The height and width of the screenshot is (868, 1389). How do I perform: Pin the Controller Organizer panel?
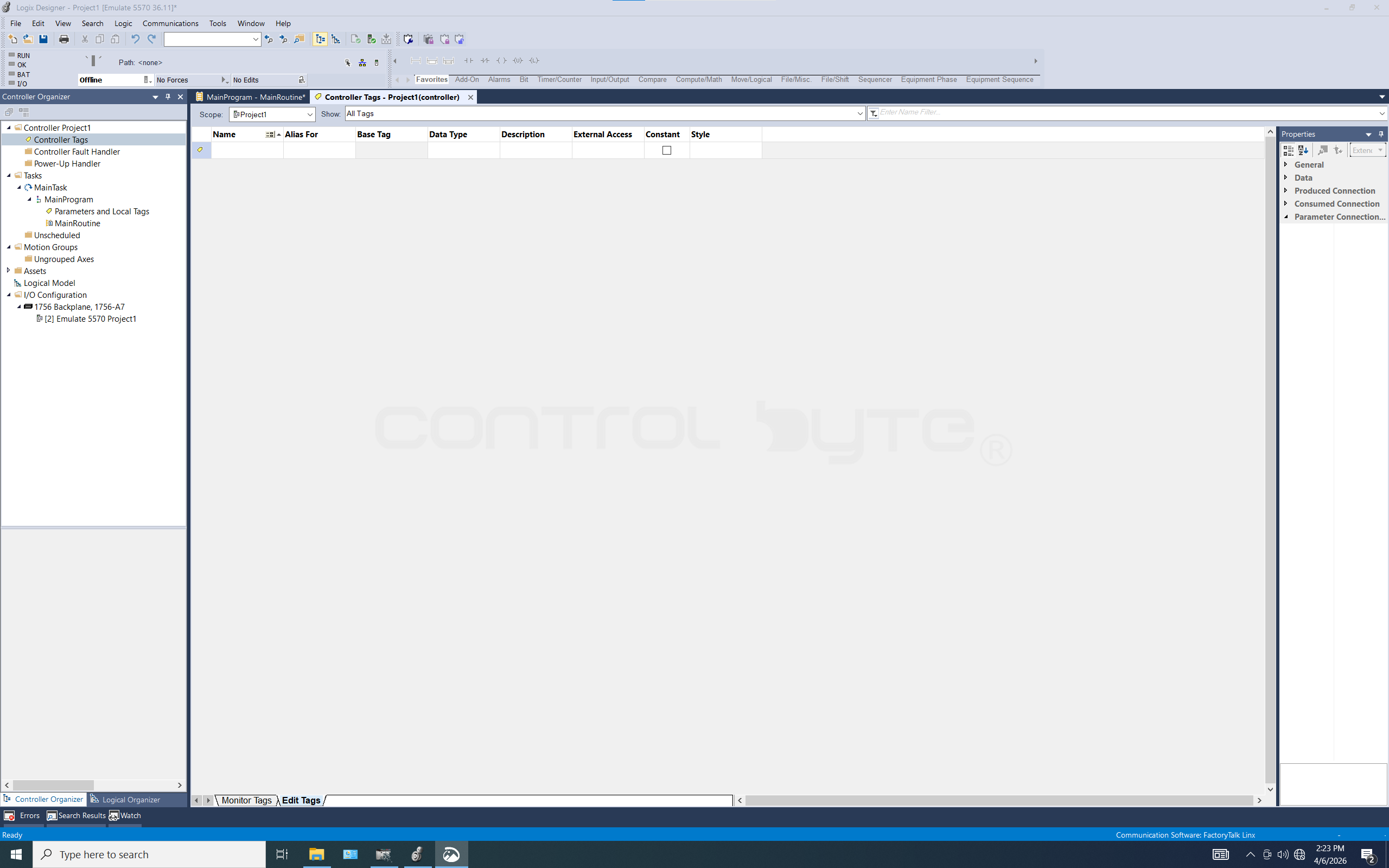pyautogui.click(x=168, y=97)
